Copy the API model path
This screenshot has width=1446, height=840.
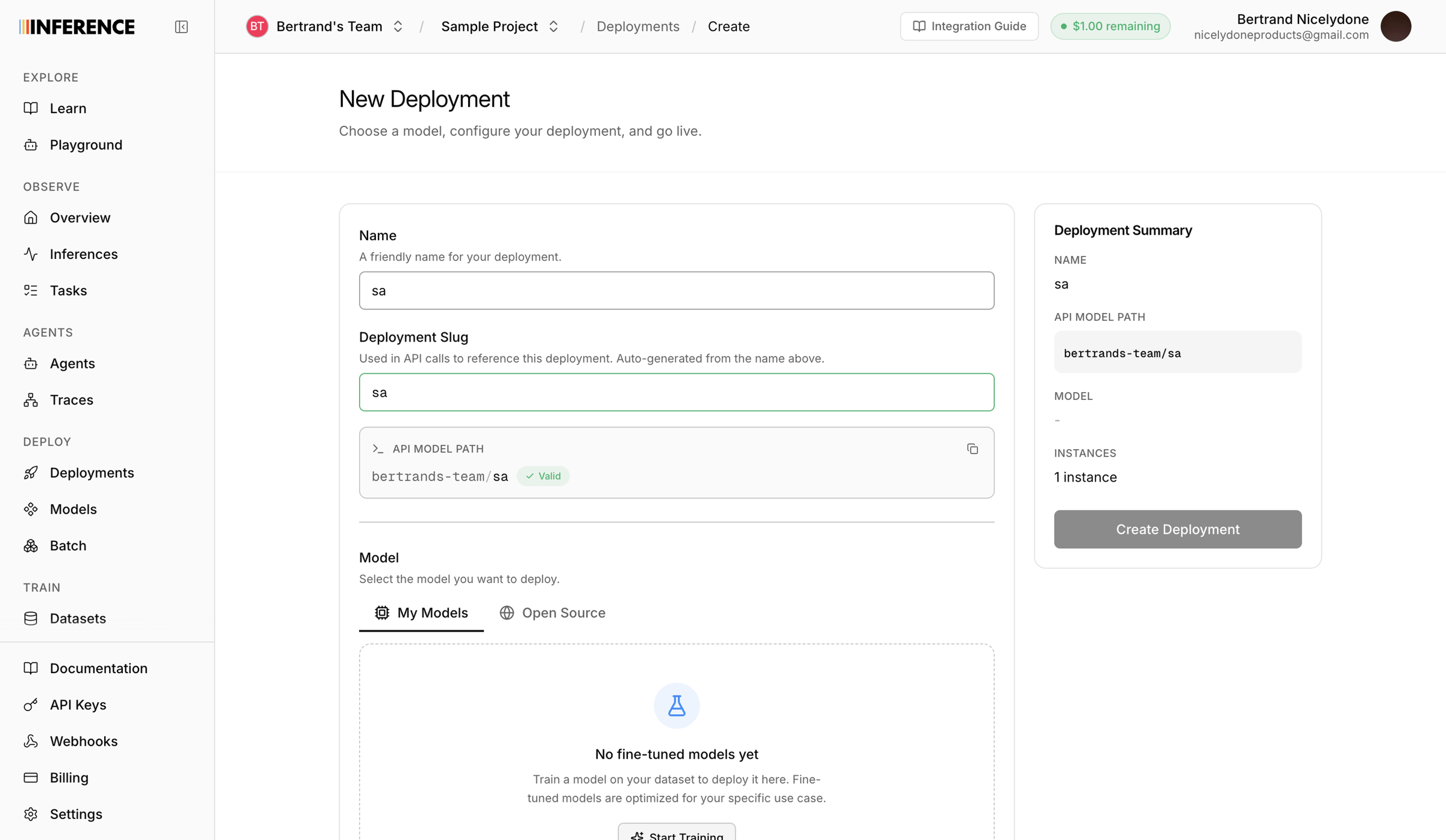point(972,449)
